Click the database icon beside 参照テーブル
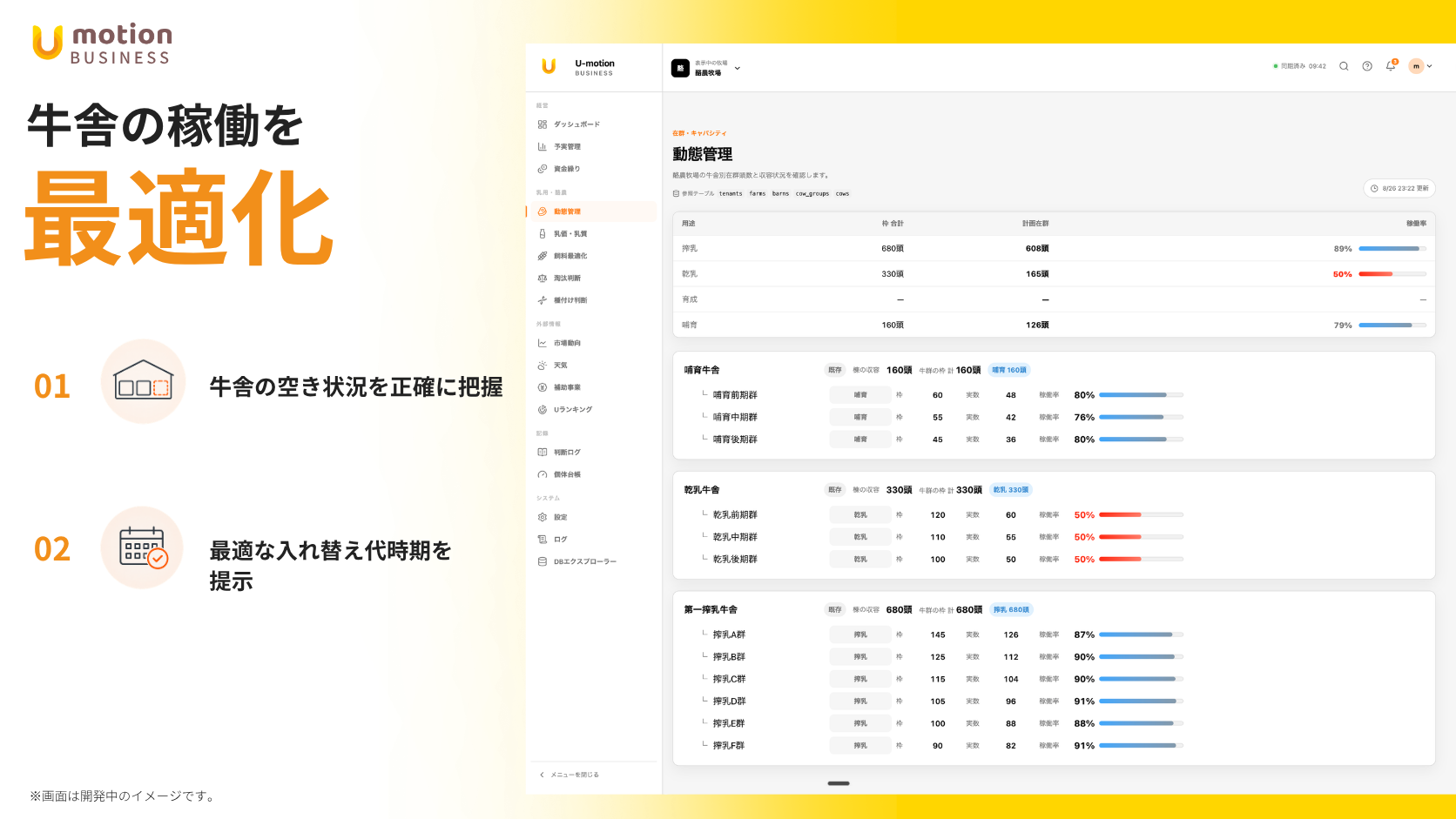 click(x=676, y=194)
